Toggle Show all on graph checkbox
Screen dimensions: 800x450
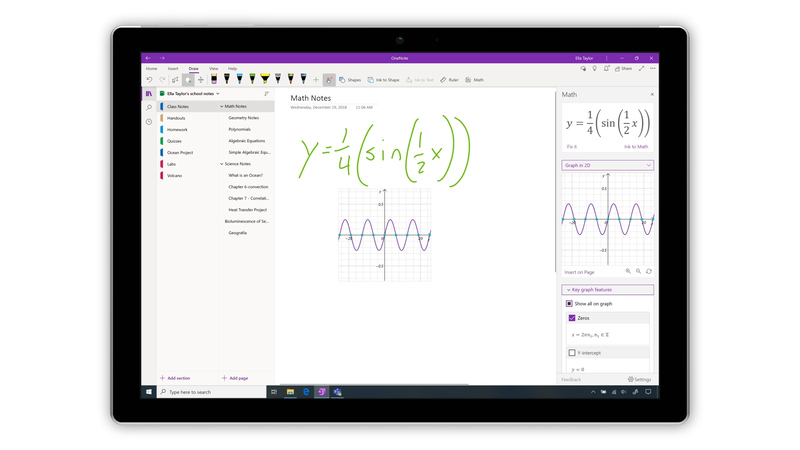pyautogui.click(x=570, y=303)
